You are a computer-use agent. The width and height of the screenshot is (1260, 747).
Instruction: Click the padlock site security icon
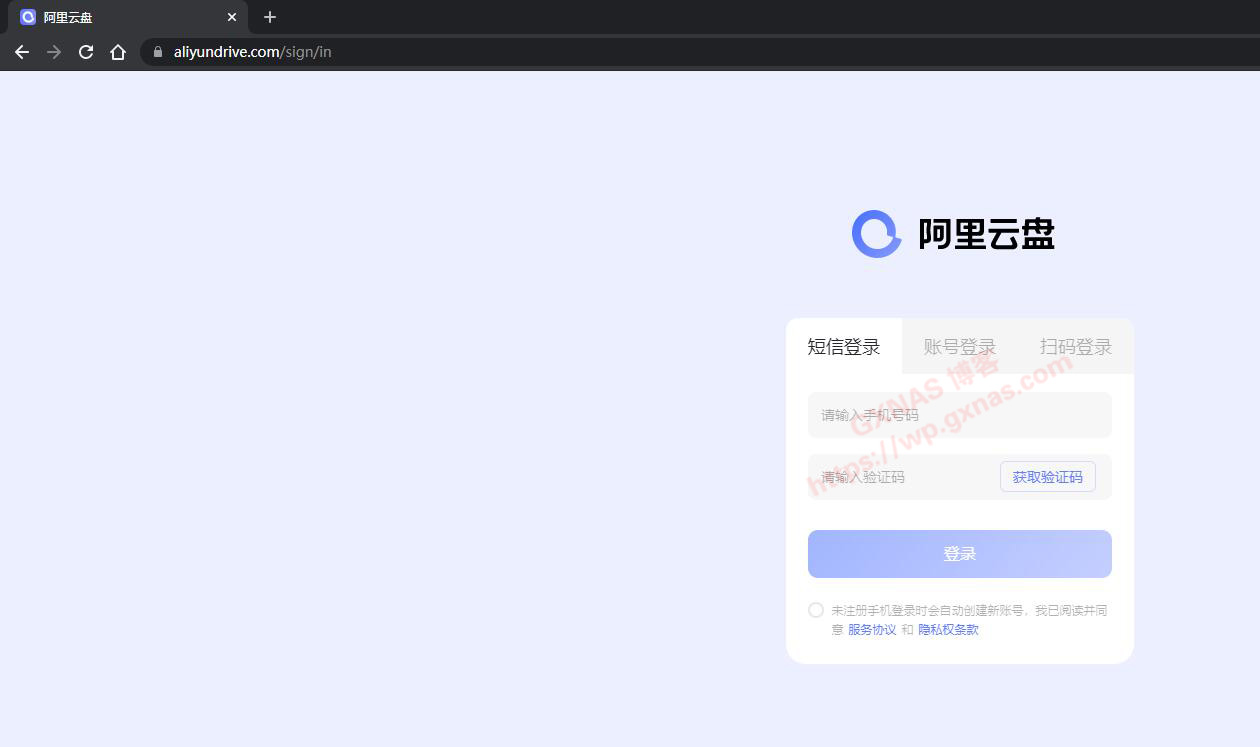[158, 52]
